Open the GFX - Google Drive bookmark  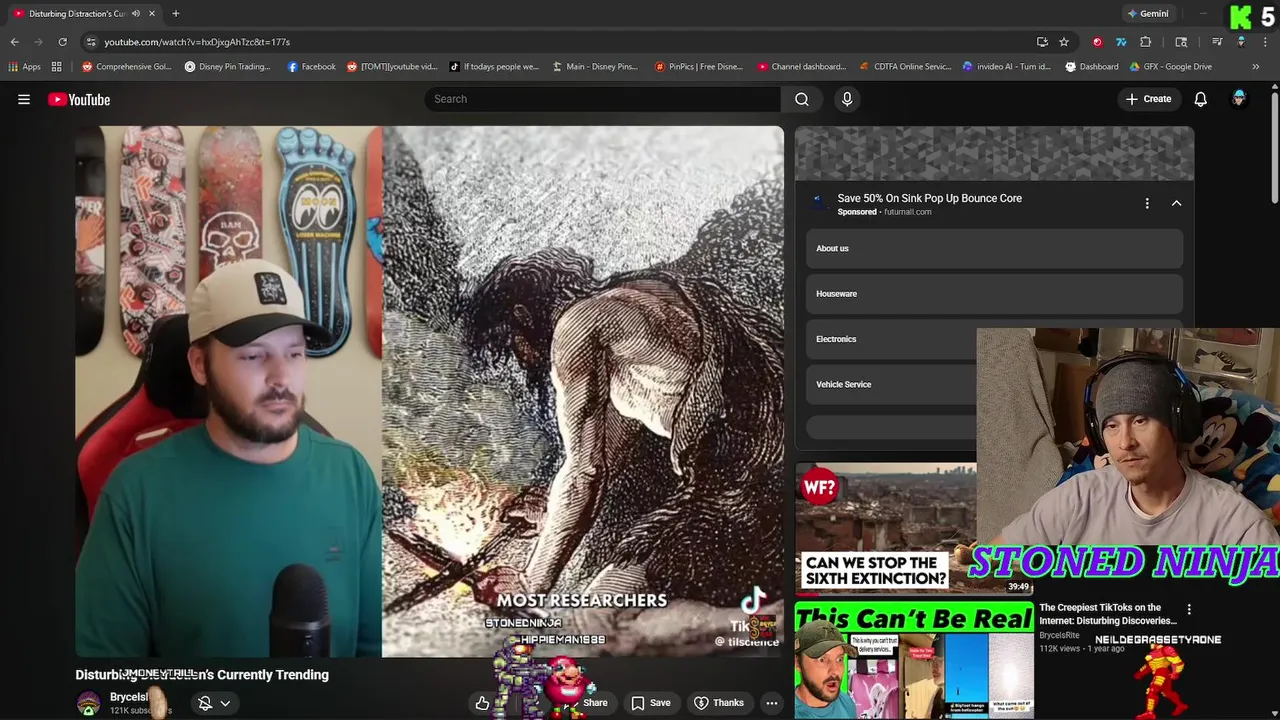[x=1171, y=67]
